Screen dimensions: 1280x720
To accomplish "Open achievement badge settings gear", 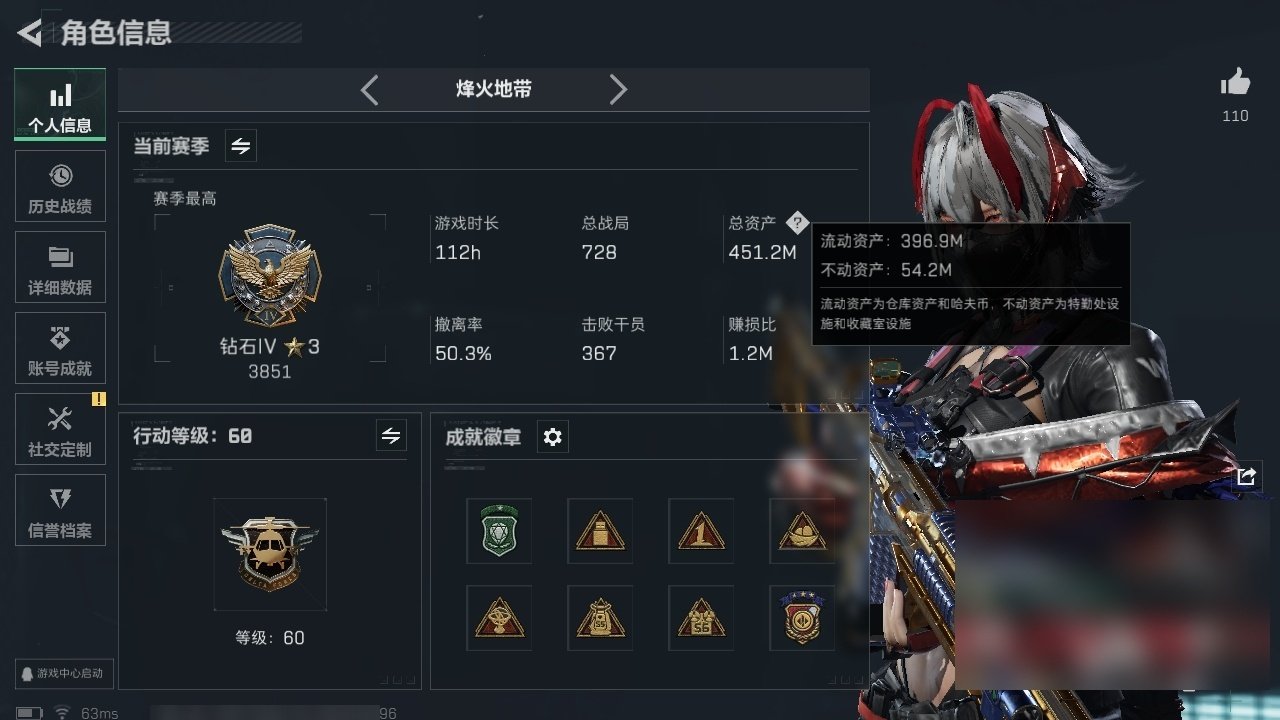I will (x=552, y=437).
